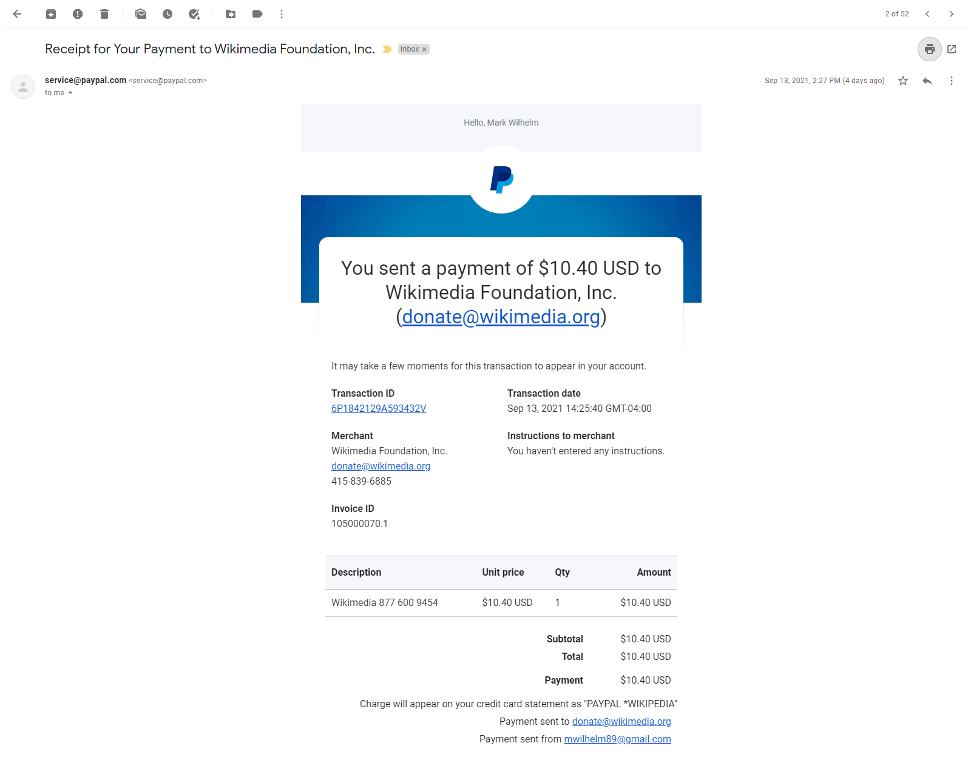The image size is (968, 757).
Task: Click the 'Wikimedia 877 600 9454' description cell
Action: (x=385, y=603)
